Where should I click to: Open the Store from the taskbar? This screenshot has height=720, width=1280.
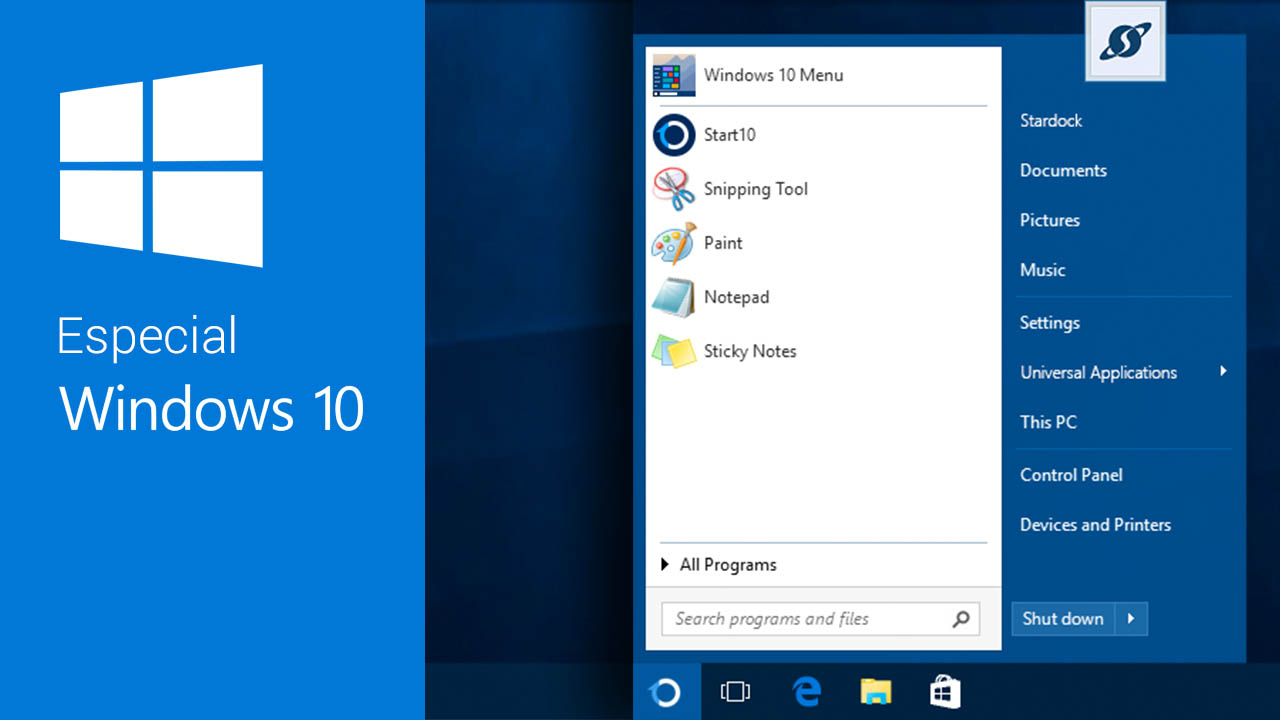[945, 691]
